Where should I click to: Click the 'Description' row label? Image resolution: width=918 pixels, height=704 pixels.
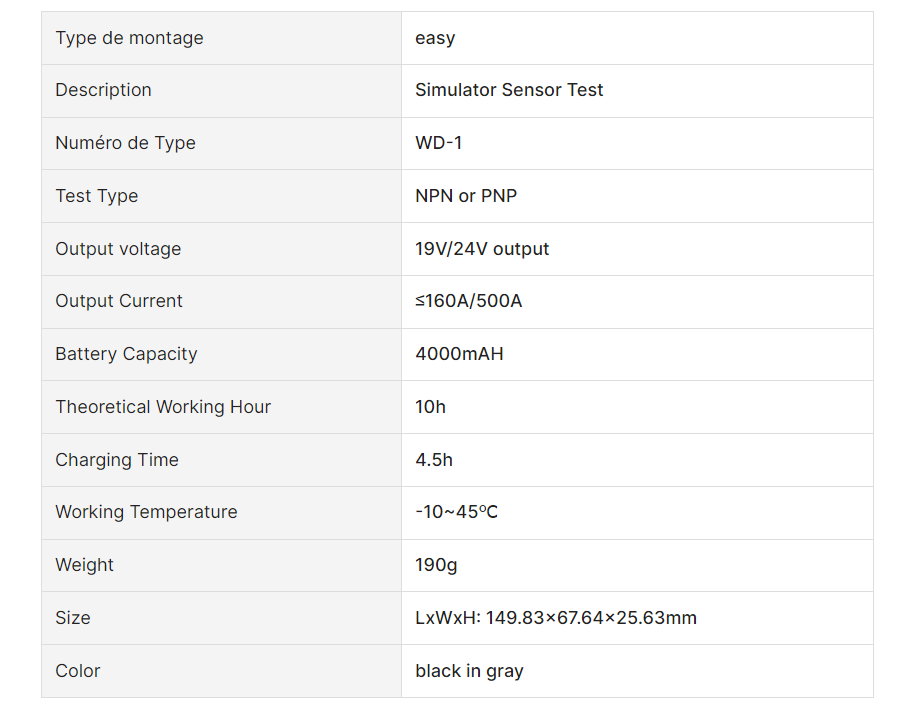pyautogui.click(x=104, y=90)
